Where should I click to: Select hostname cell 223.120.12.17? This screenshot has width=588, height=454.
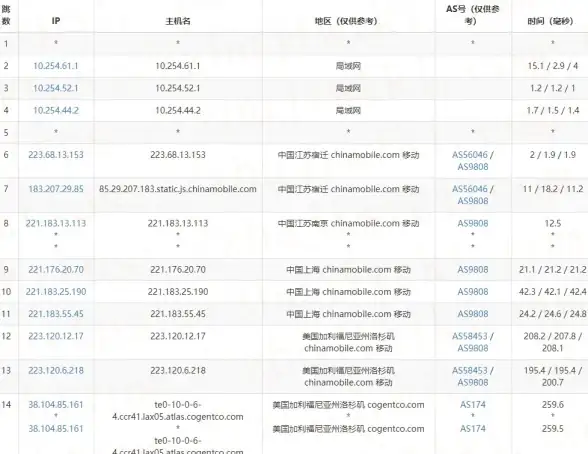[178, 336]
